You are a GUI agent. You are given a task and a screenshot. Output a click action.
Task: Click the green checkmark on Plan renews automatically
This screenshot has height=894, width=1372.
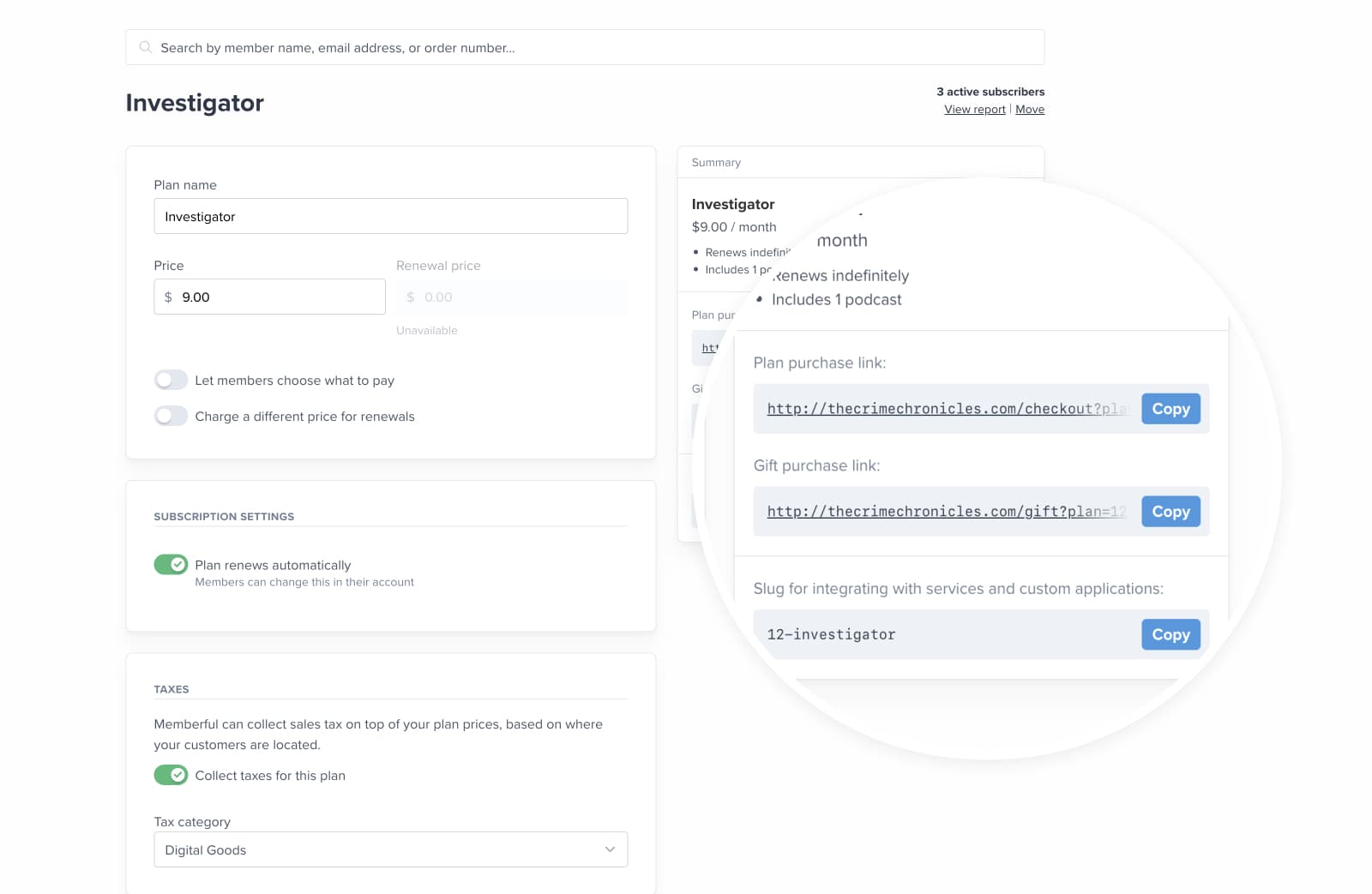pyautogui.click(x=176, y=565)
